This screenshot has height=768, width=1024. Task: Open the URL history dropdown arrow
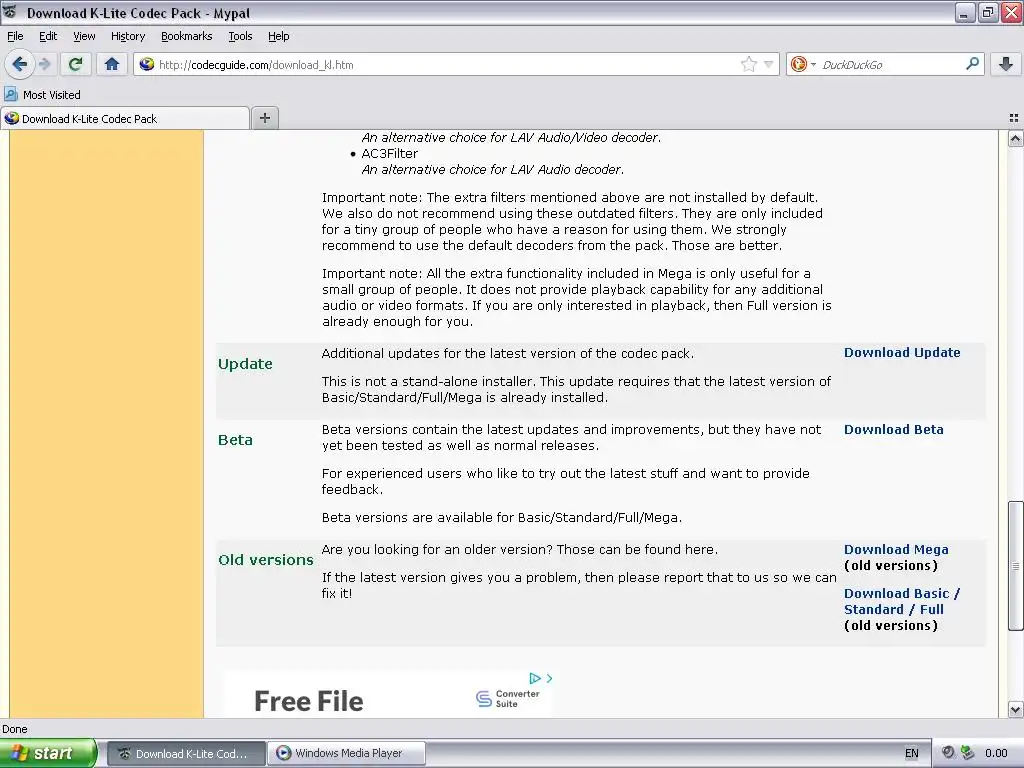(x=769, y=64)
